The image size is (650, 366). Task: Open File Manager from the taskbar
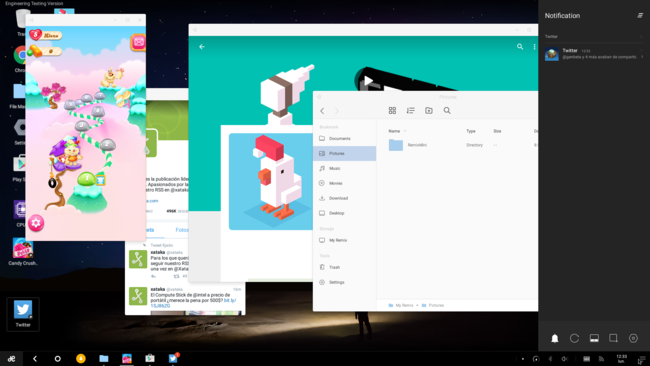tap(104, 359)
